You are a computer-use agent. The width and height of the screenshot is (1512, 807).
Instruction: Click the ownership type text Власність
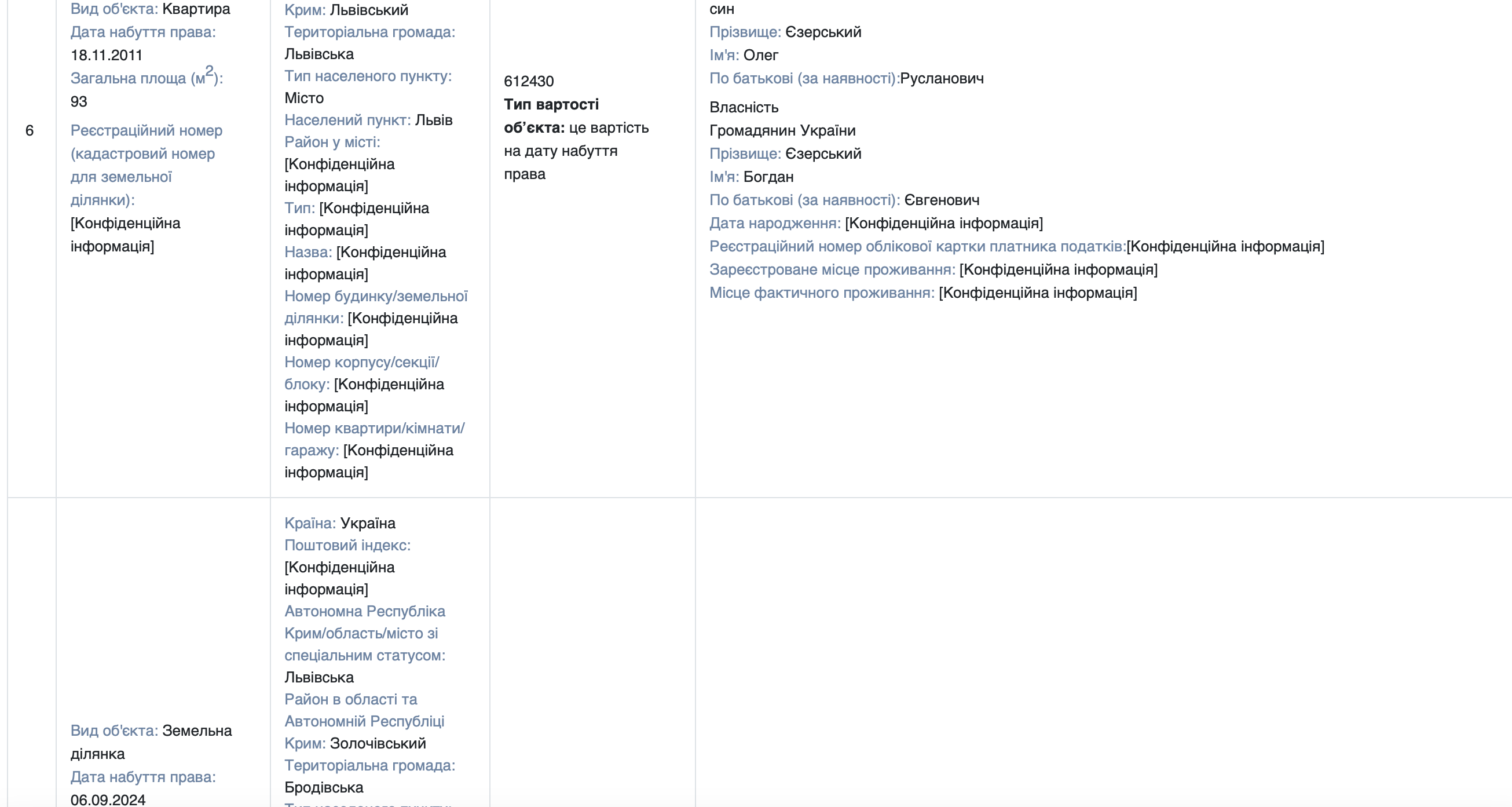[x=744, y=108]
